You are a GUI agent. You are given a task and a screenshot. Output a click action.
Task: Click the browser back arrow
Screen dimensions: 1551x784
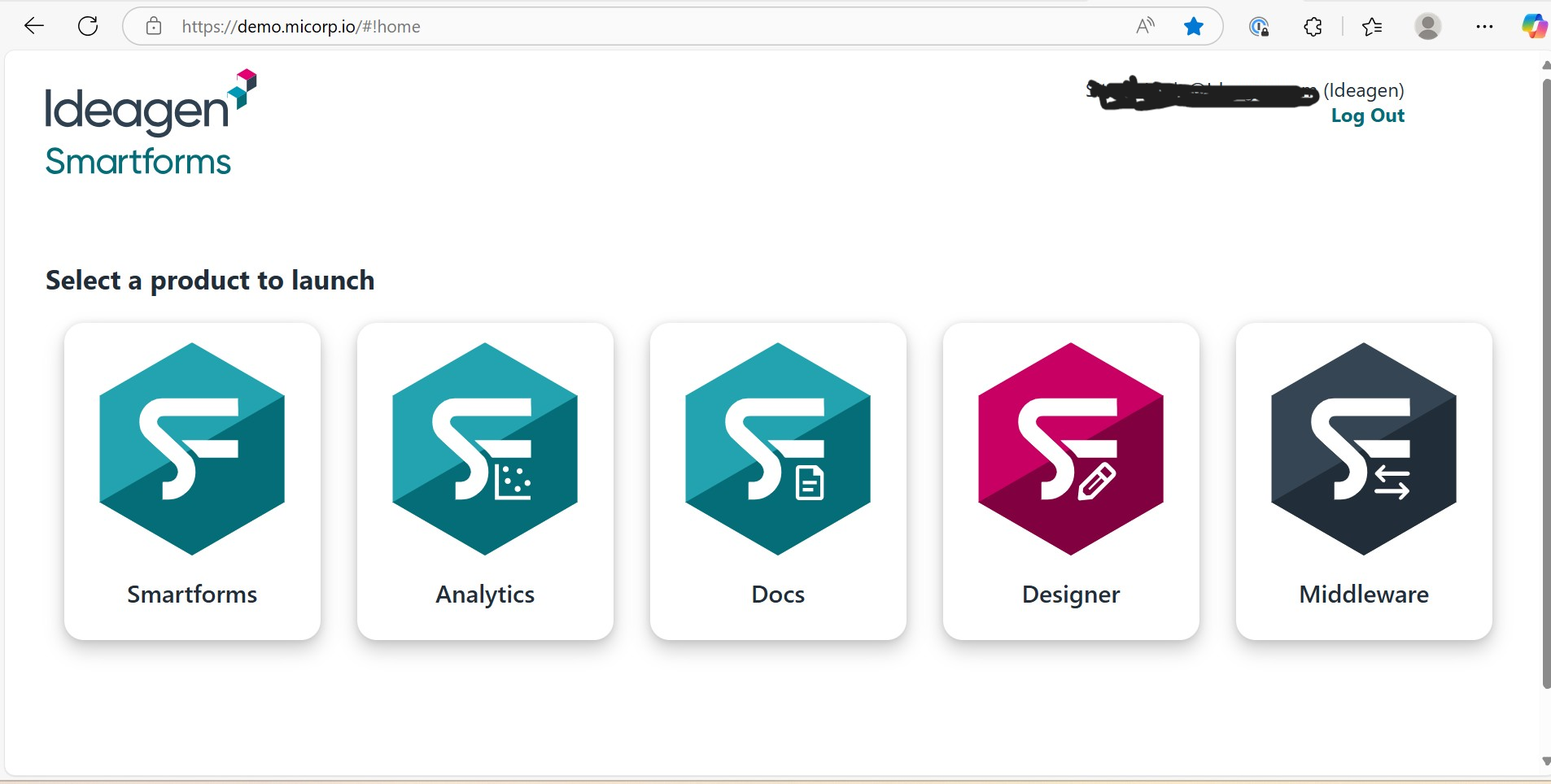pos(34,26)
